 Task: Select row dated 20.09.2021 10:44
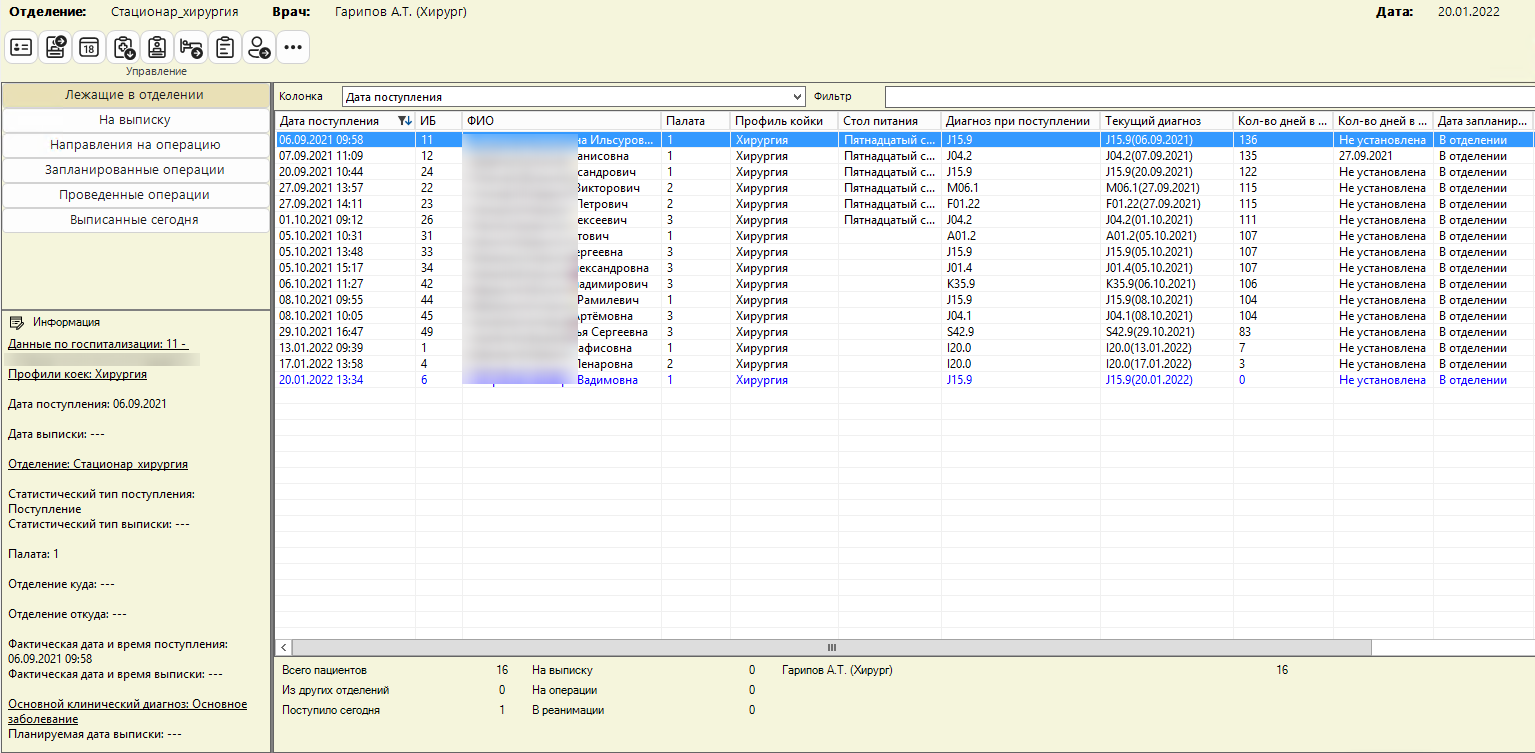point(905,172)
